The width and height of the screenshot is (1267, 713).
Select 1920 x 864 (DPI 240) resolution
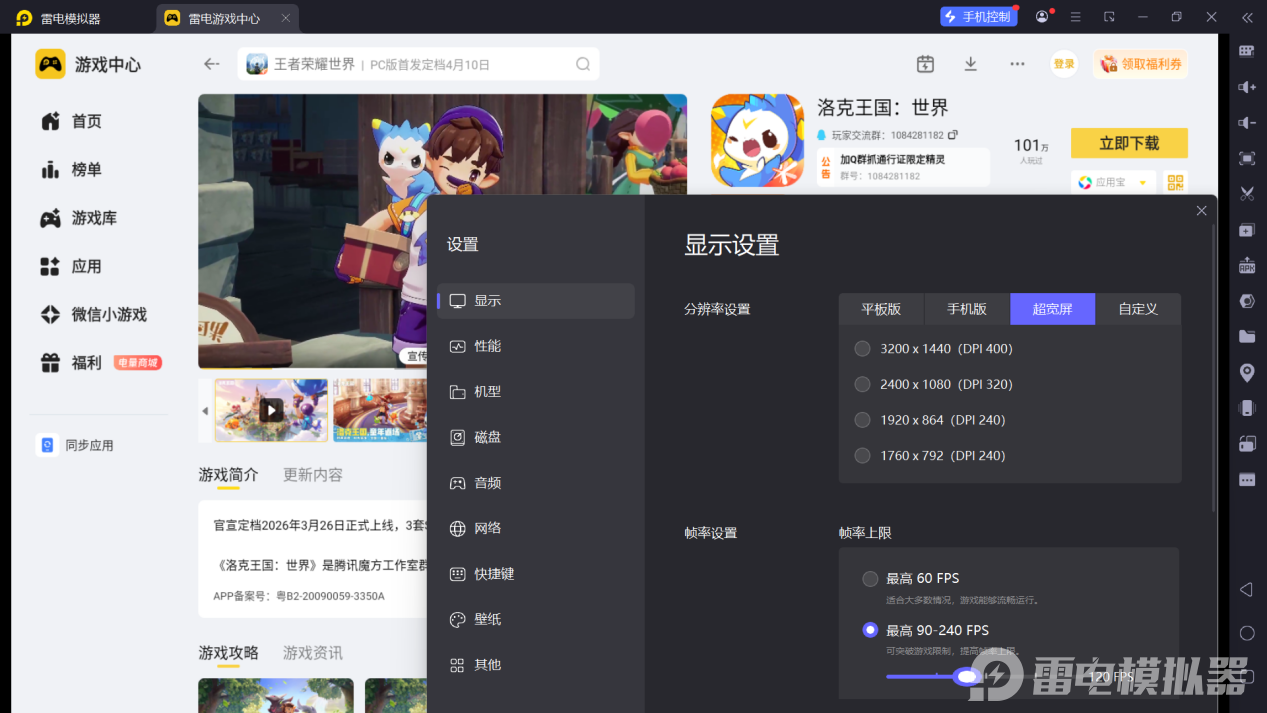click(x=863, y=420)
